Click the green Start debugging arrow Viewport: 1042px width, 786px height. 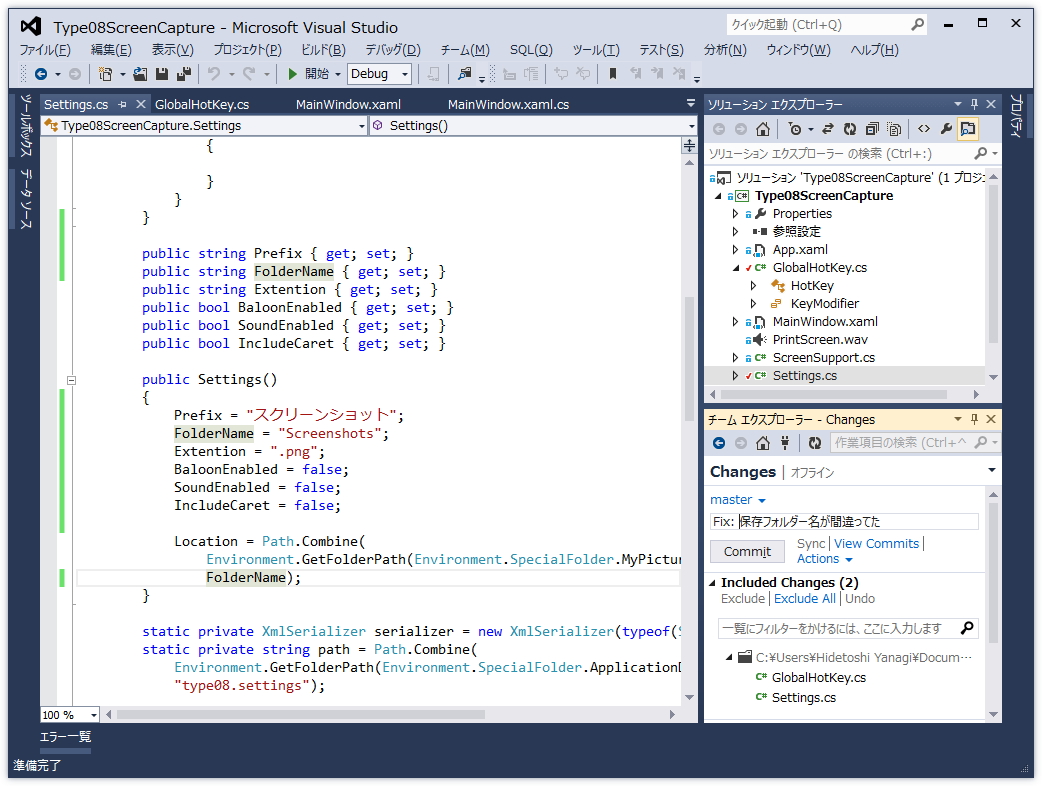point(292,74)
